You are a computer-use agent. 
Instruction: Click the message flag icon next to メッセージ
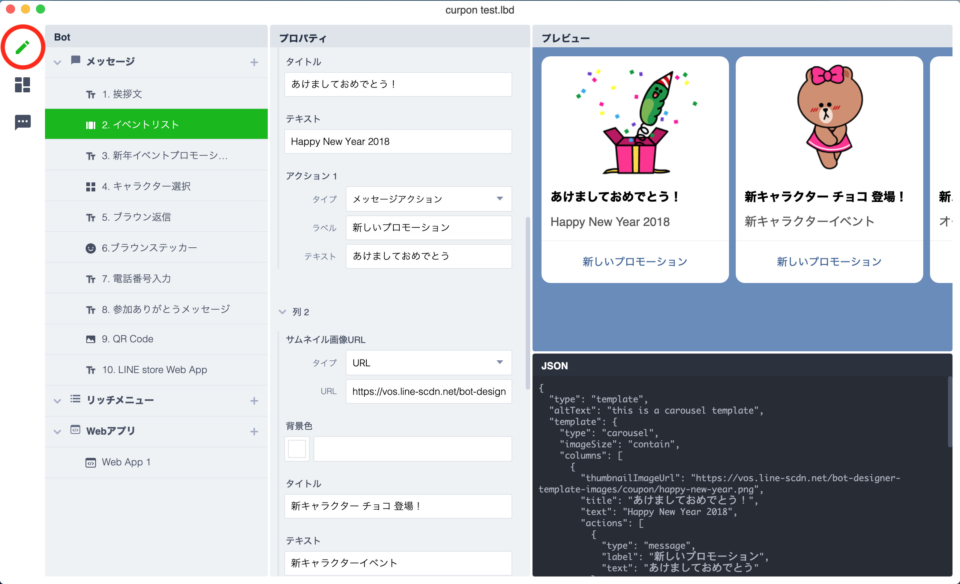click(75, 61)
